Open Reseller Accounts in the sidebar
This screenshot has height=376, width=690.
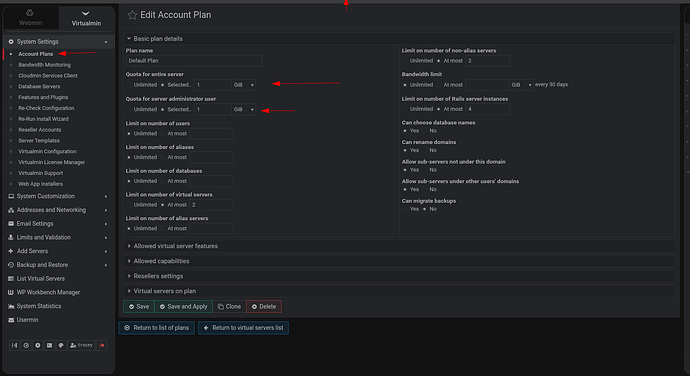click(40, 130)
